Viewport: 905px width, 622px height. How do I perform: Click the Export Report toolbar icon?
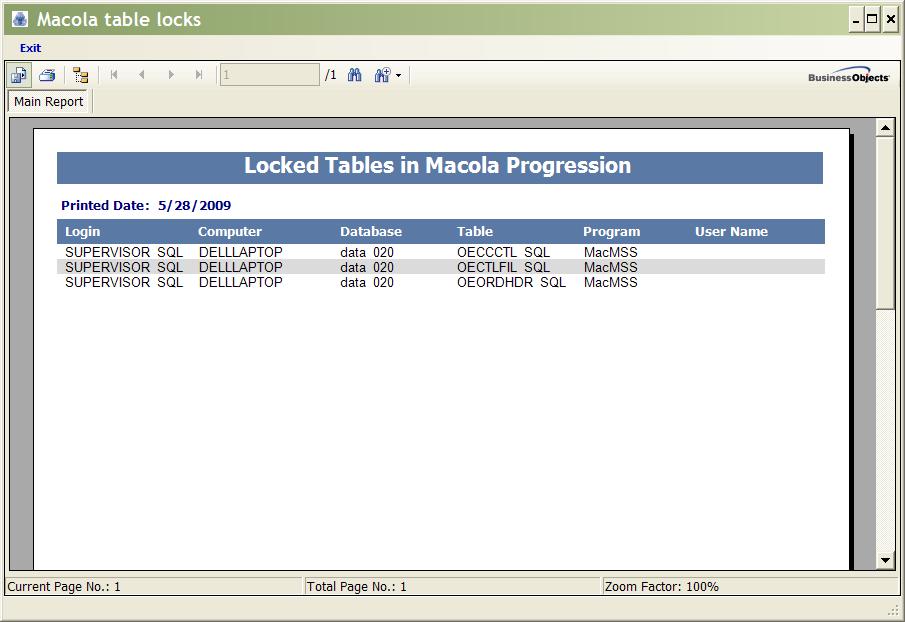click(20, 75)
